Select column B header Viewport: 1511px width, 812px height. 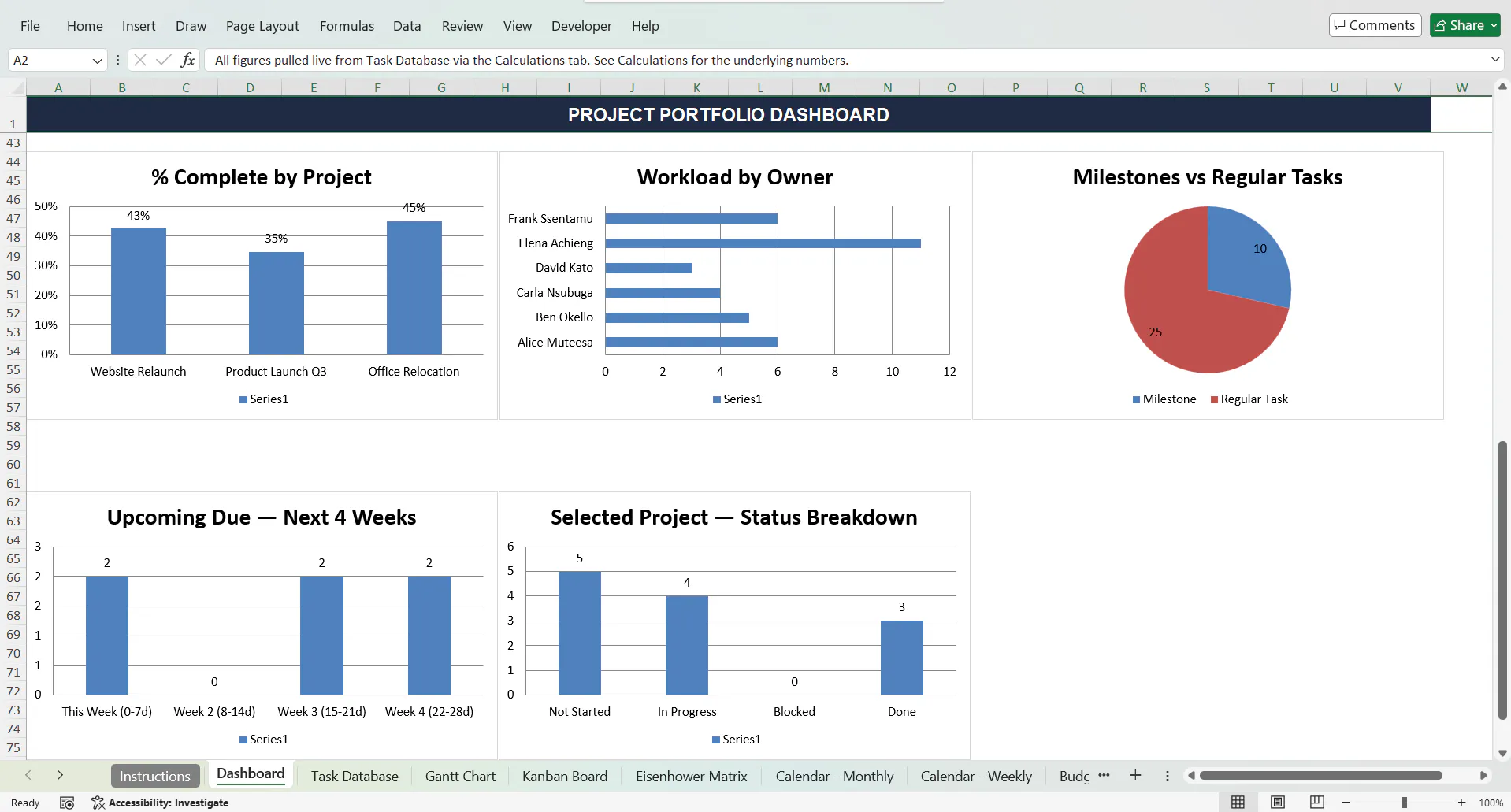coord(122,87)
